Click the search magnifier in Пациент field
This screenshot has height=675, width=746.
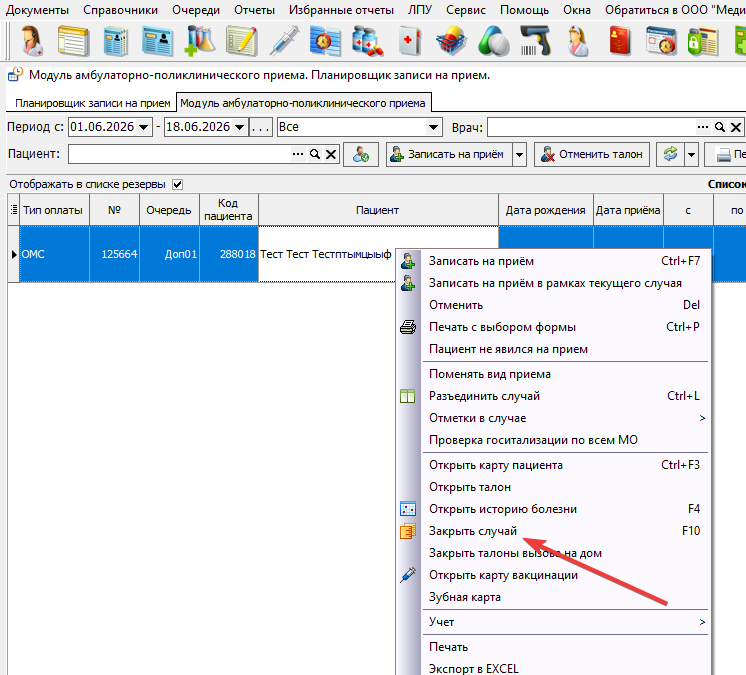(x=314, y=154)
